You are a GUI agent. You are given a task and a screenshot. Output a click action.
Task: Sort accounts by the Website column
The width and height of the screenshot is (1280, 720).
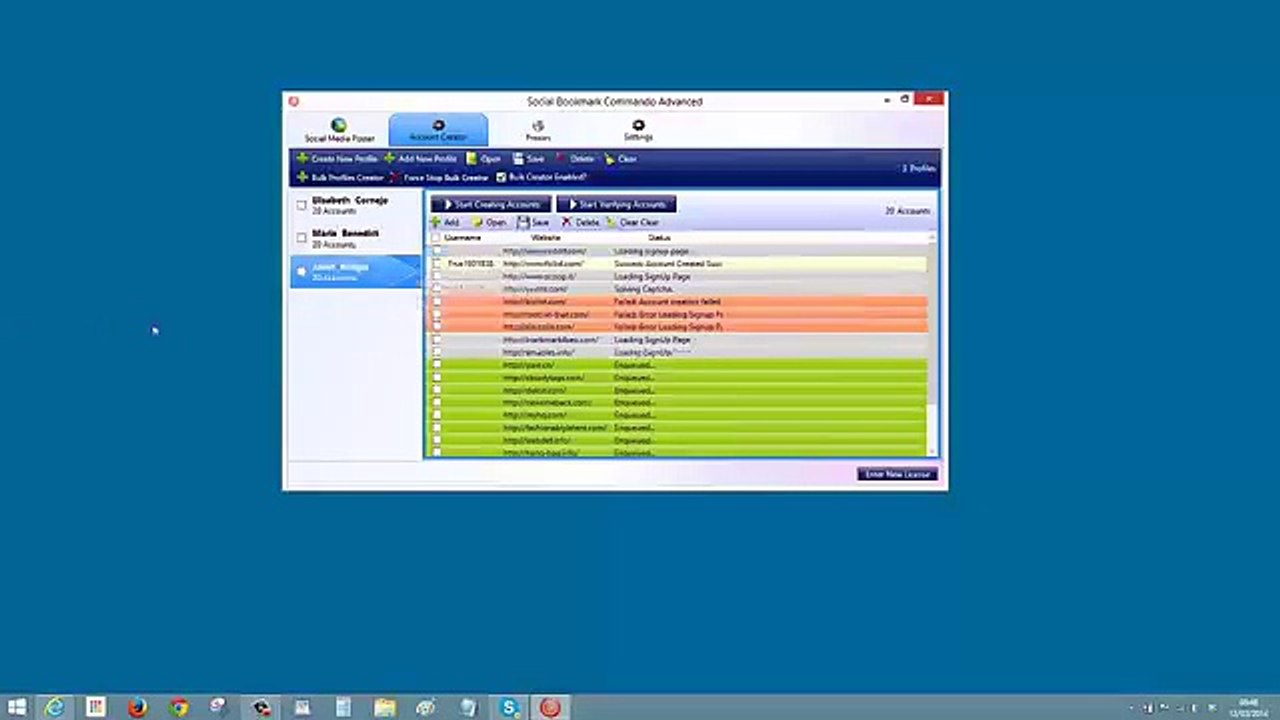546,238
